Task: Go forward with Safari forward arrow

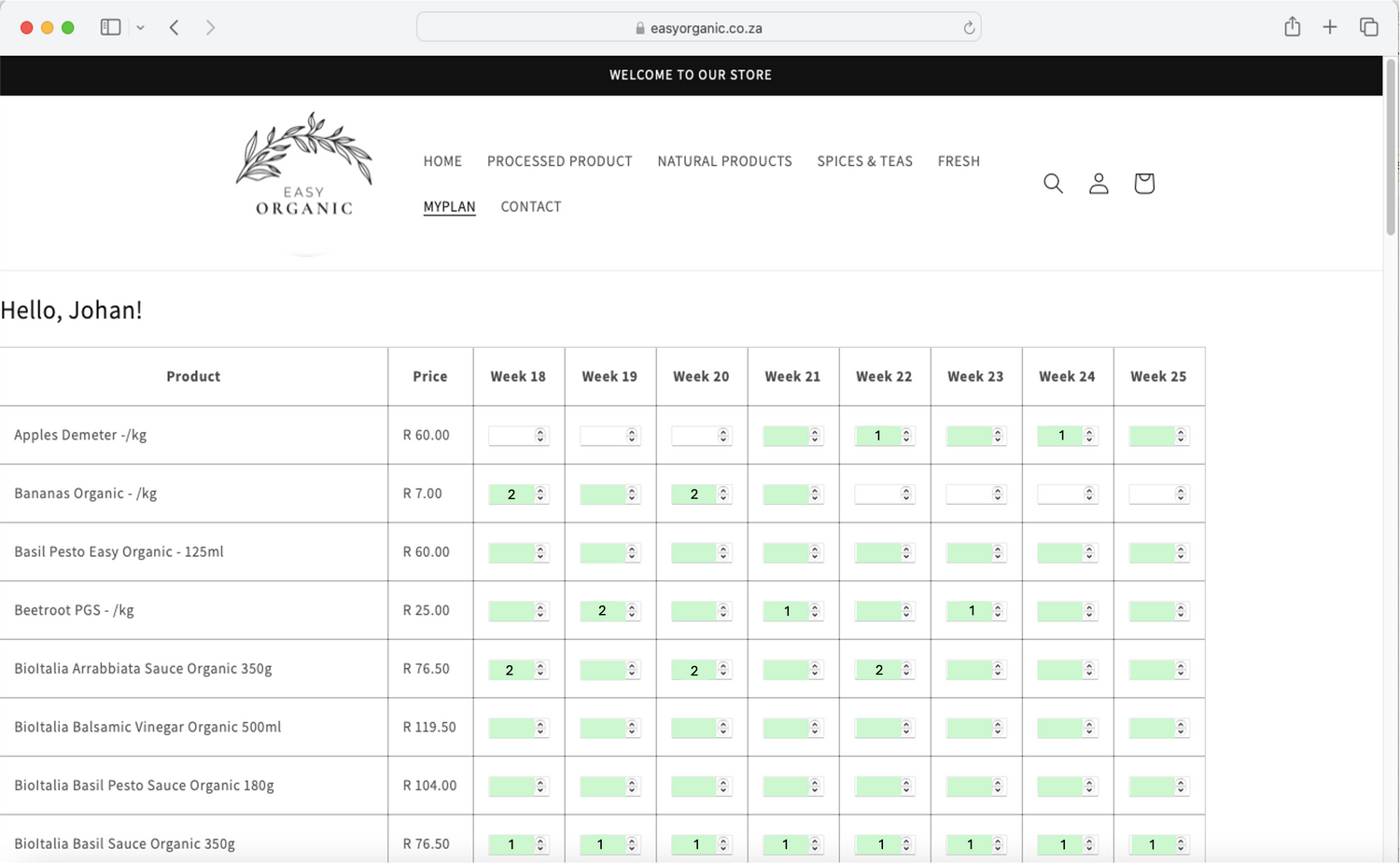Action: (x=210, y=27)
